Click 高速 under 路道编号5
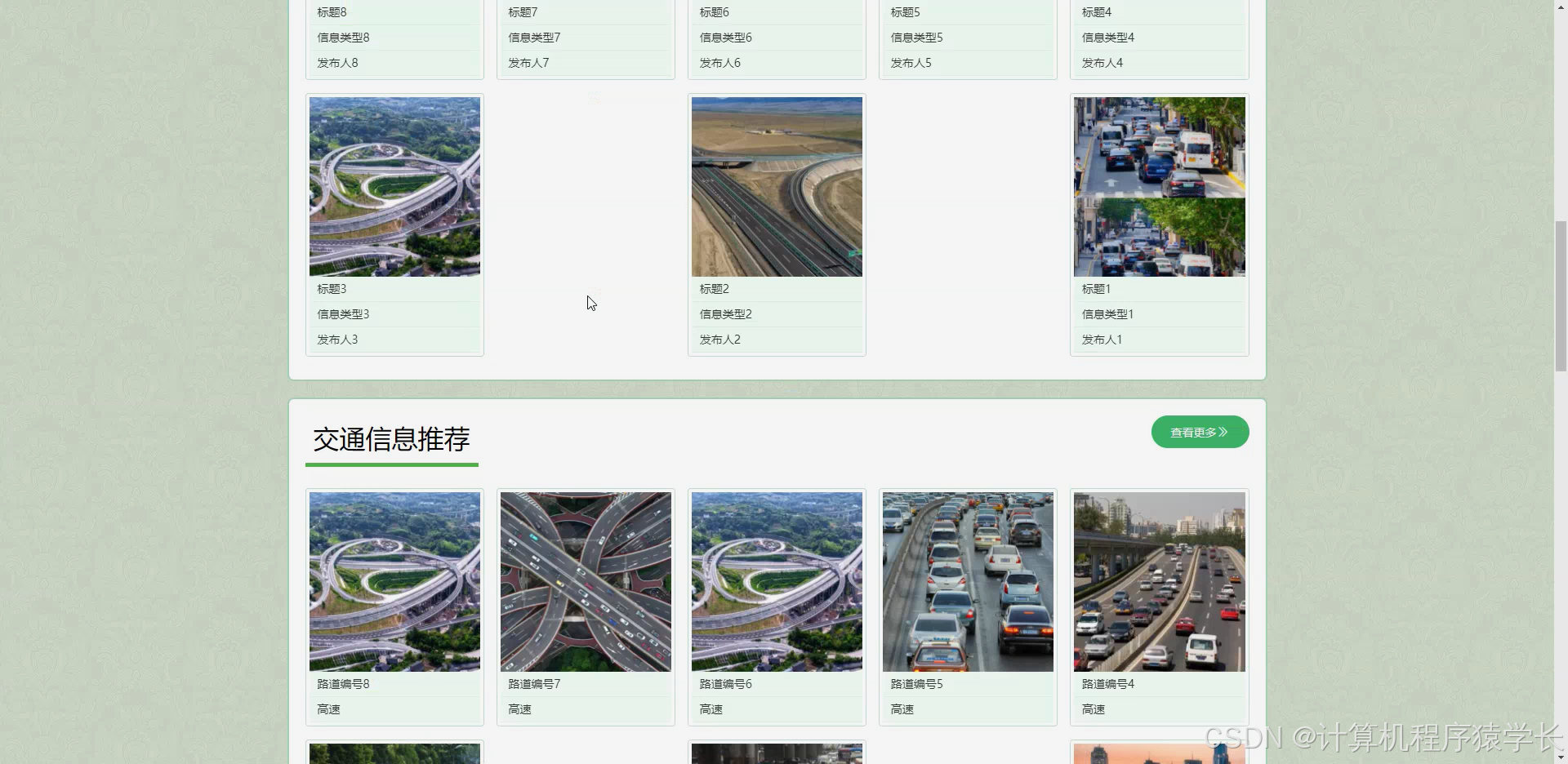This screenshot has height=764, width=1568. click(902, 709)
